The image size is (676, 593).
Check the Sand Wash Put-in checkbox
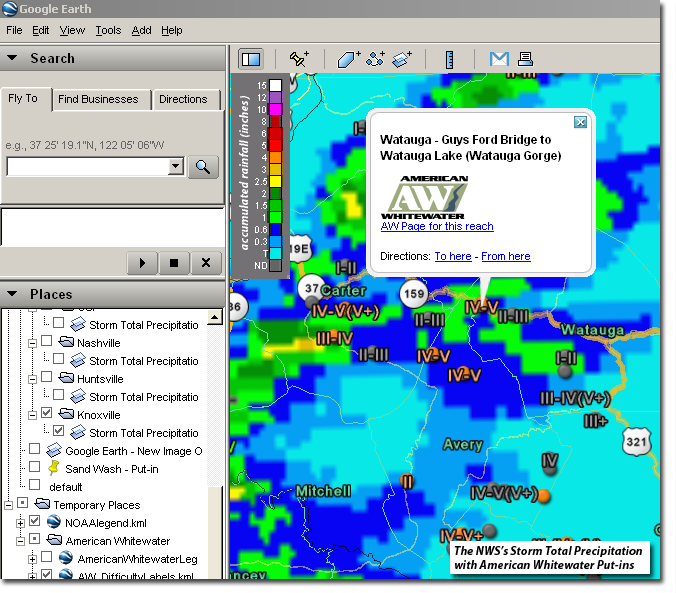point(34,467)
